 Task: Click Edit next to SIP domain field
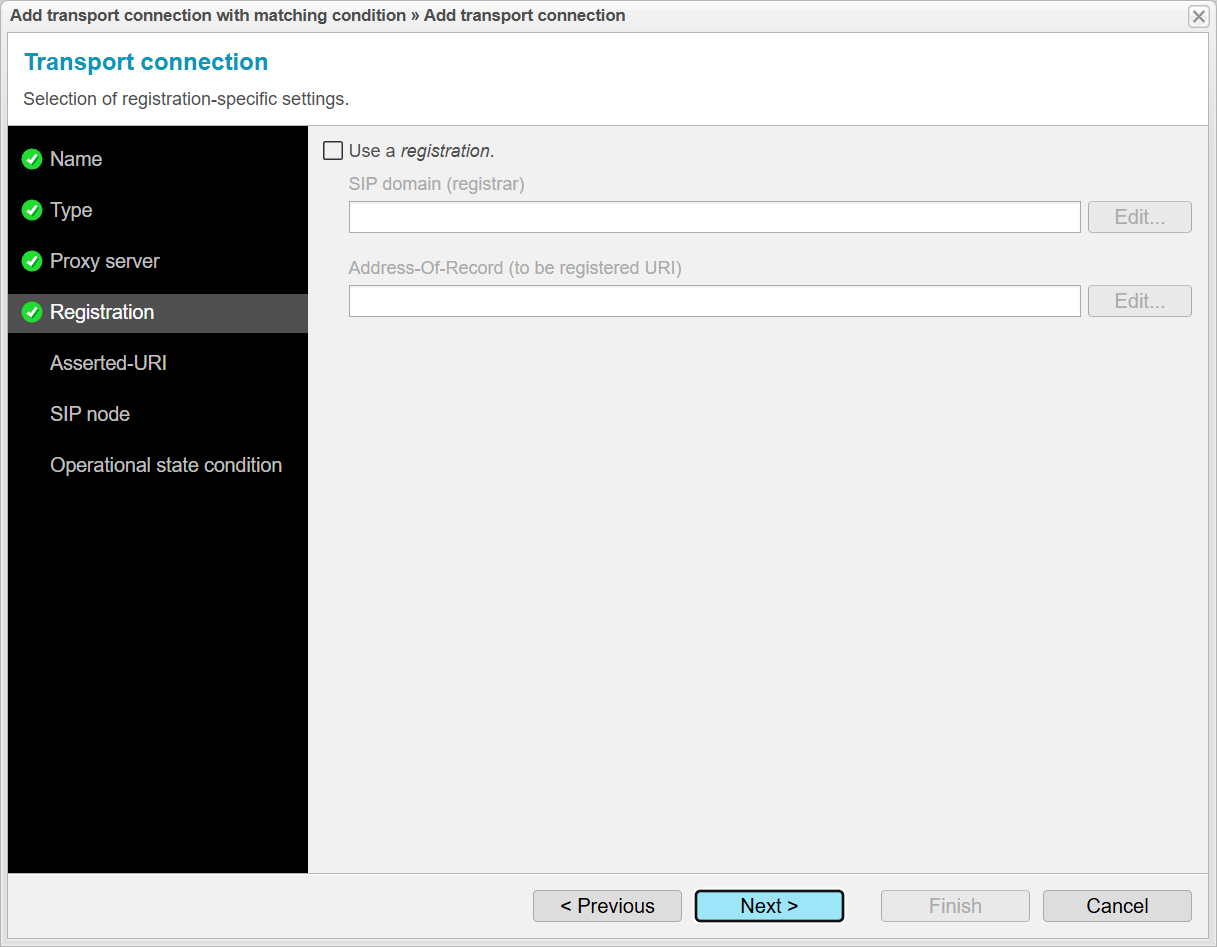(1139, 216)
